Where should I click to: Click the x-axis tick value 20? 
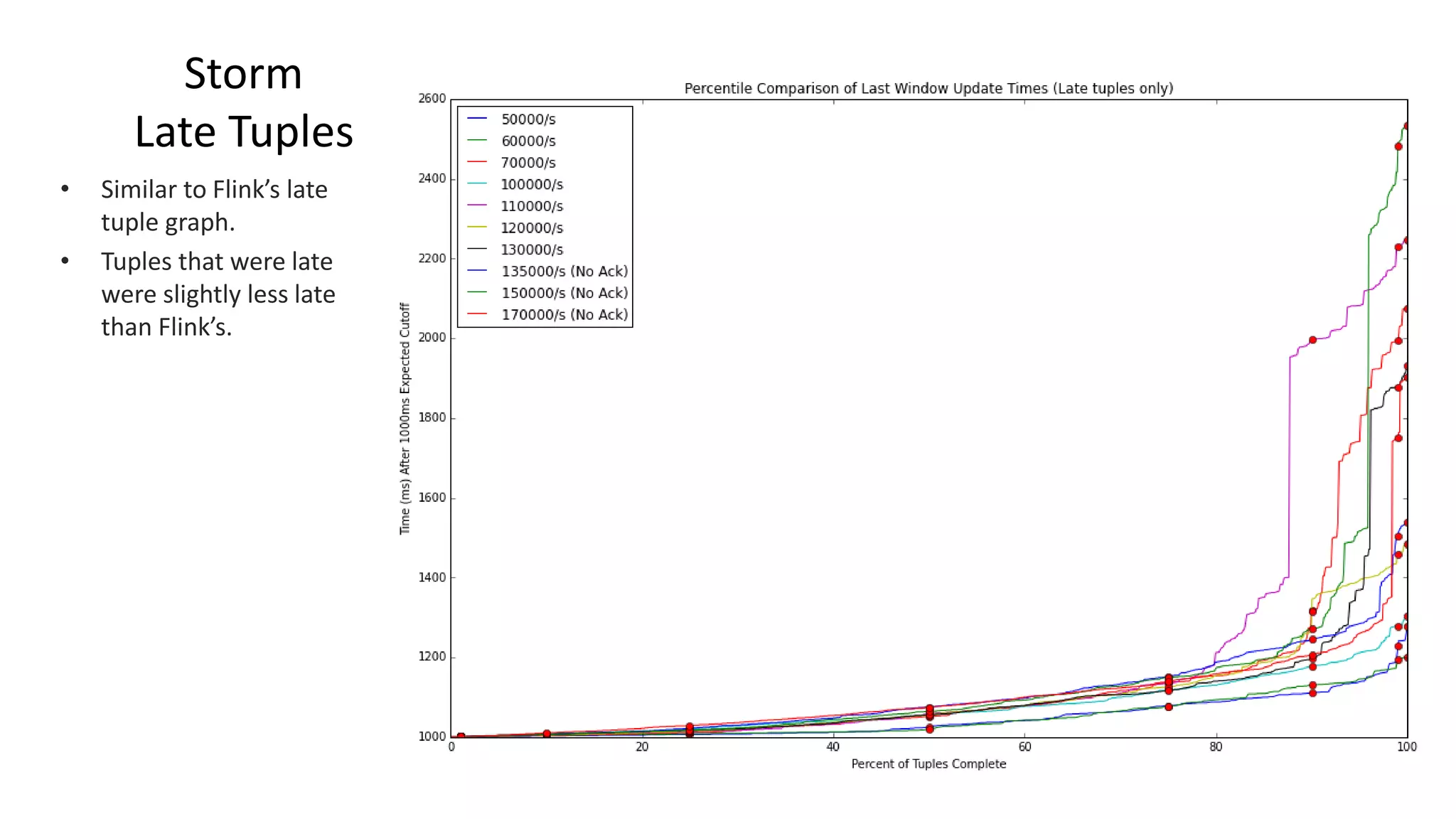(x=642, y=747)
